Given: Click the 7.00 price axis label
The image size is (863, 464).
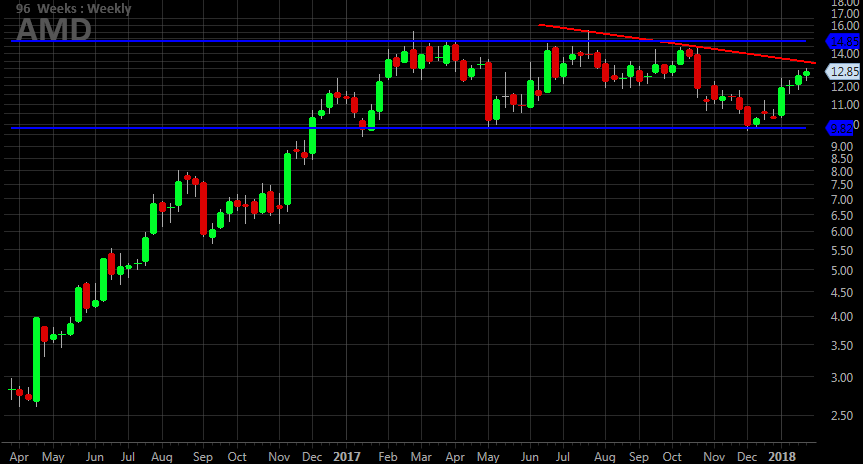Looking at the screenshot, I should click(x=842, y=200).
